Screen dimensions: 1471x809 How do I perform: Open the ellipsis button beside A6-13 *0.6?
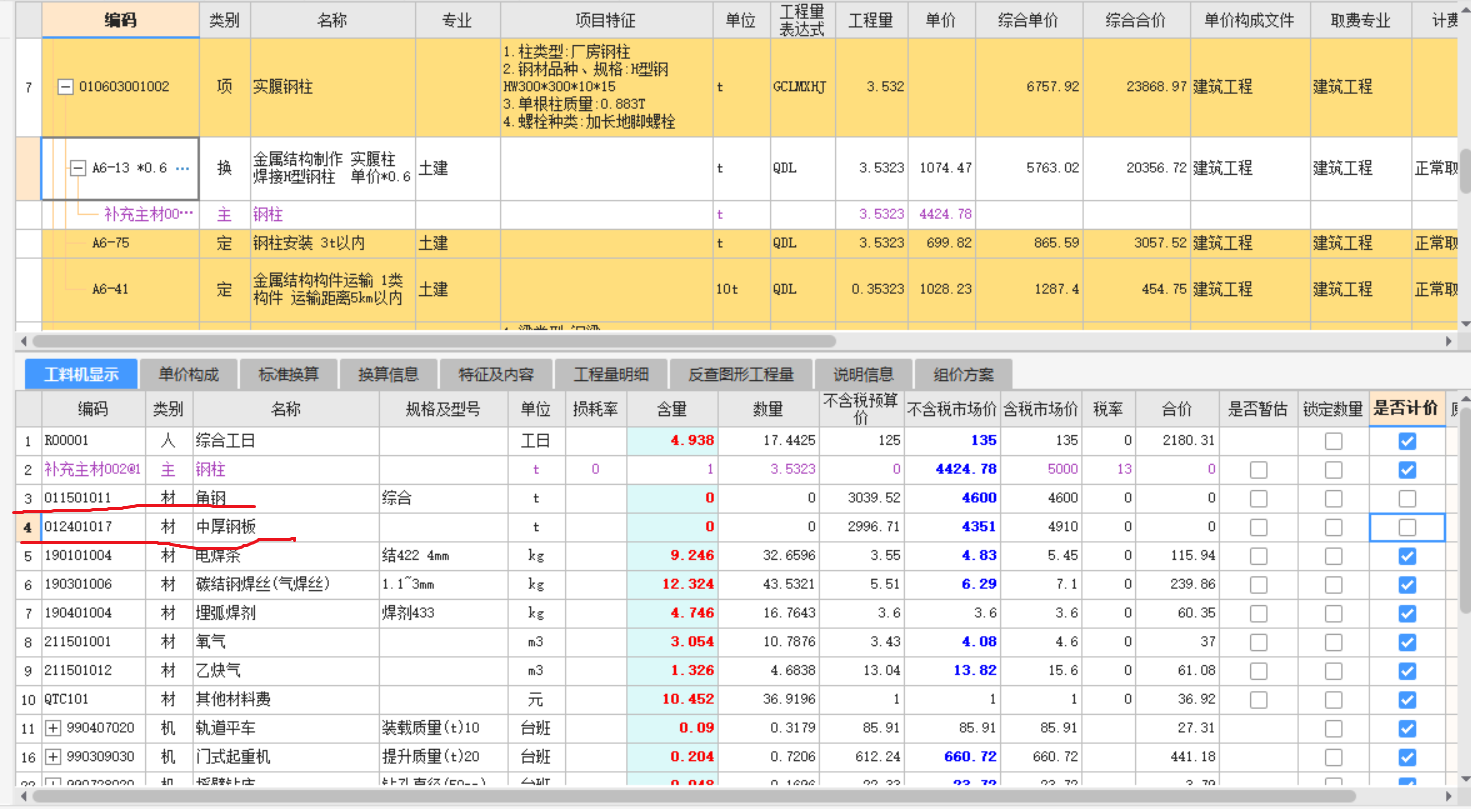pos(182,169)
